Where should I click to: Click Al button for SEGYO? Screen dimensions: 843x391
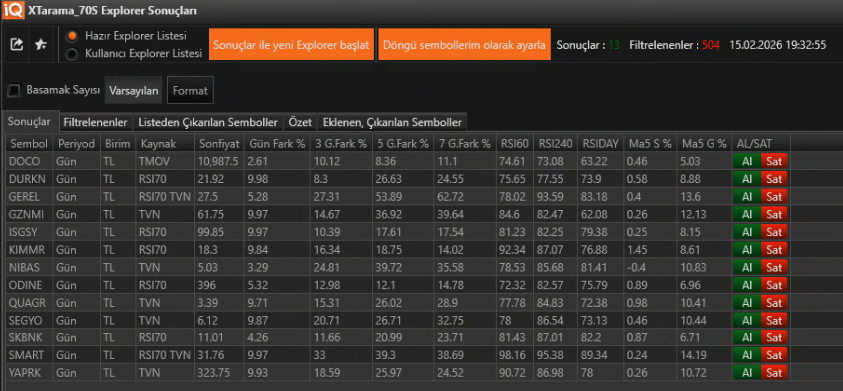pos(747,321)
